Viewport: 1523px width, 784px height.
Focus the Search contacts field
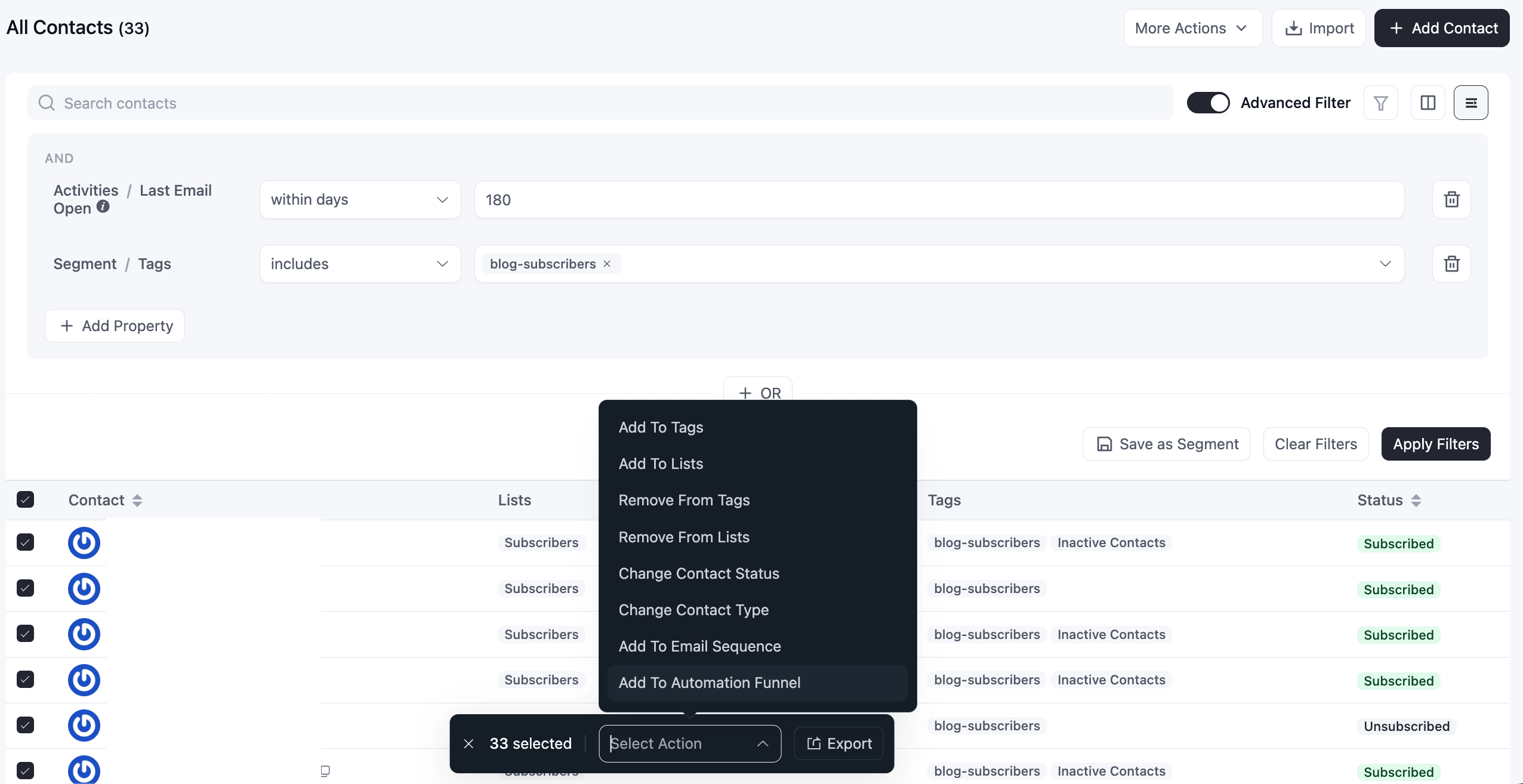coord(600,103)
